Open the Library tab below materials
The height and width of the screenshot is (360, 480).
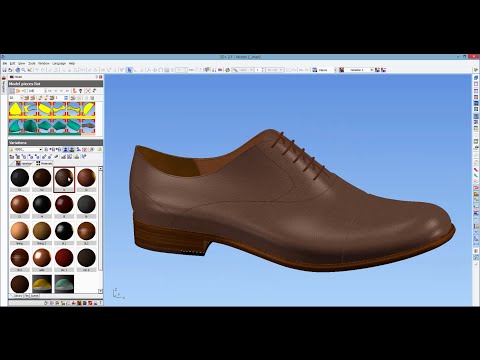[x=17, y=296]
